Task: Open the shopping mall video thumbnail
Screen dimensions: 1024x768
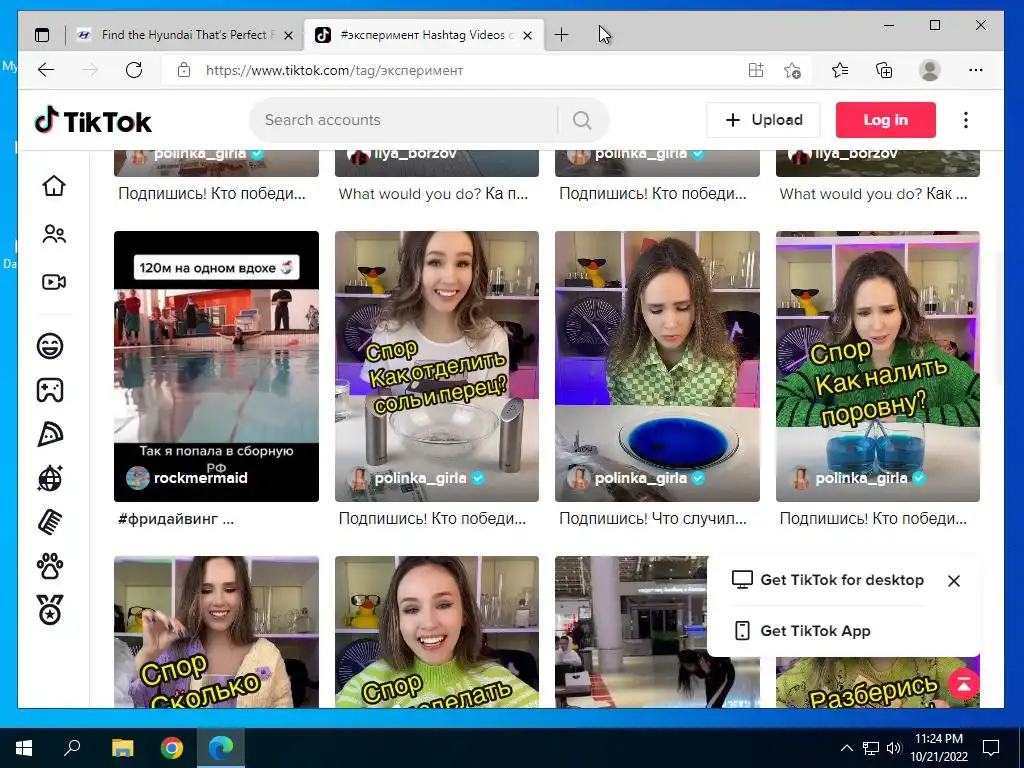Action: click(x=631, y=632)
